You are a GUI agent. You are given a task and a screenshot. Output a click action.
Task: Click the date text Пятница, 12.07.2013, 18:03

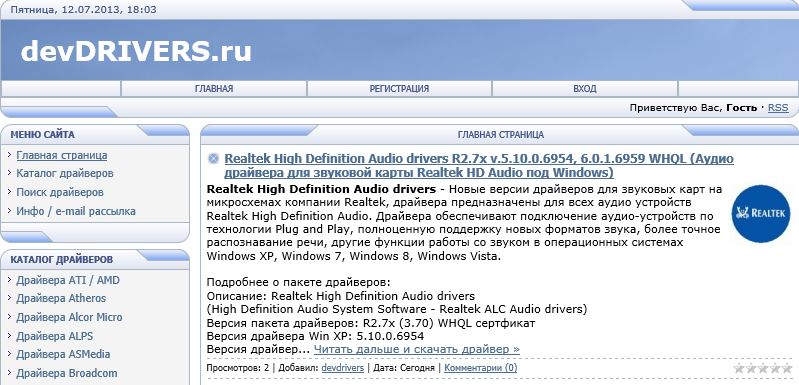pos(84,10)
